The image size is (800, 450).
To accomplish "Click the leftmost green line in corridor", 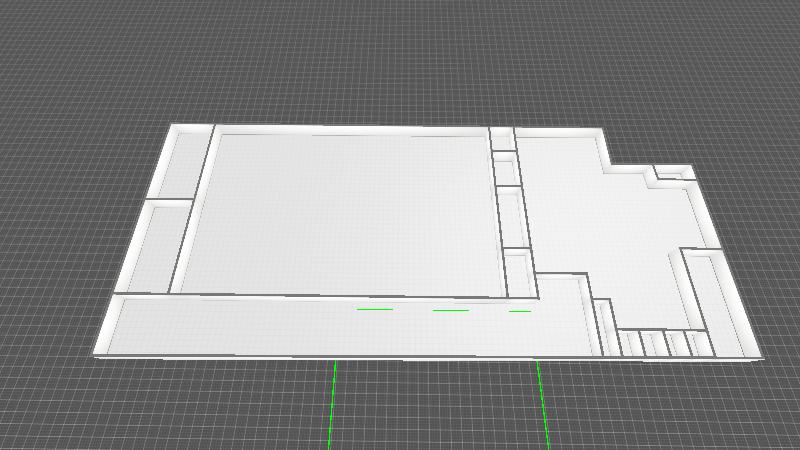I will click(375, 310).
